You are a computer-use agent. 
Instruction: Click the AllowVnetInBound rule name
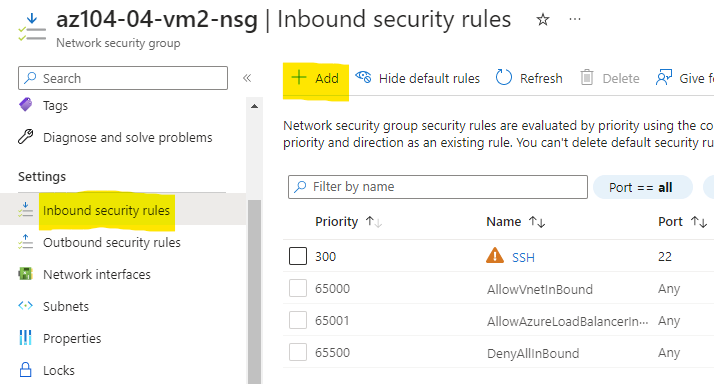click(540, 289)
